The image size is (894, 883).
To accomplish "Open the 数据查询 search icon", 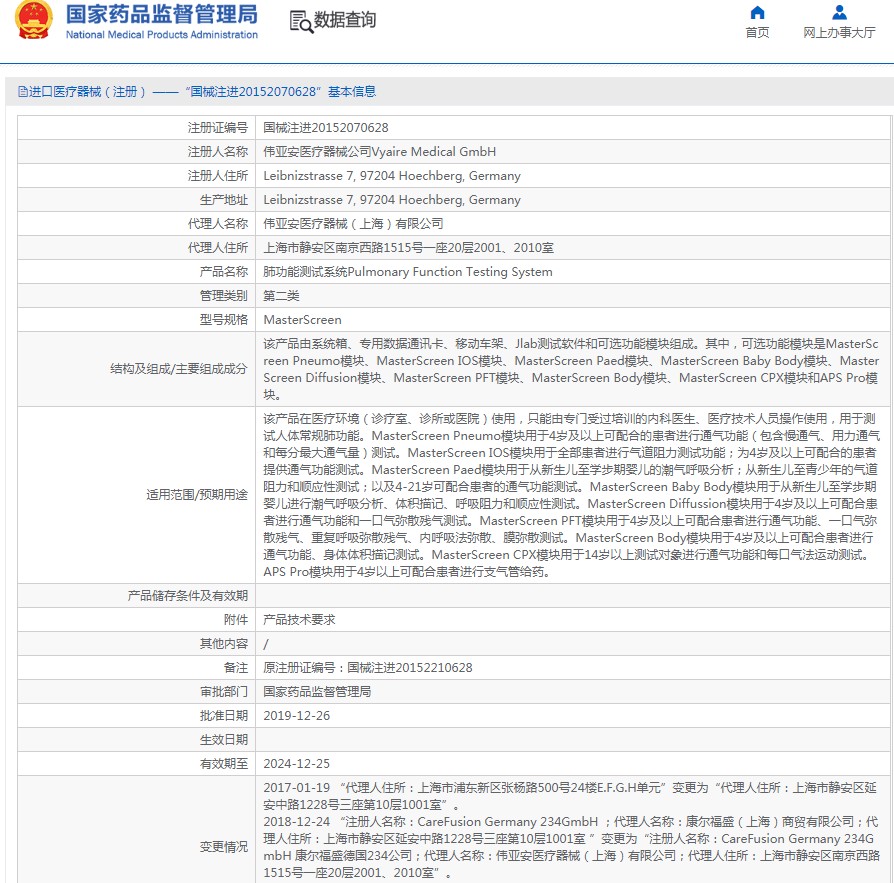I will coord(301,22).
